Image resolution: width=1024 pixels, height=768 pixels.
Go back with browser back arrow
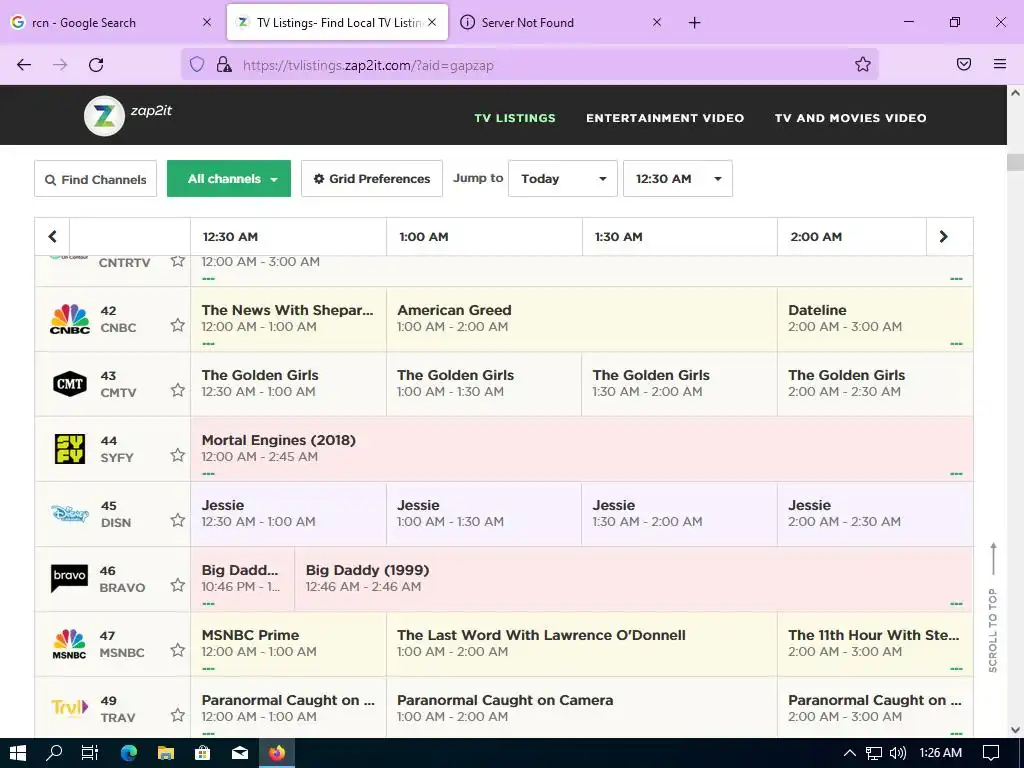[24, 65]
